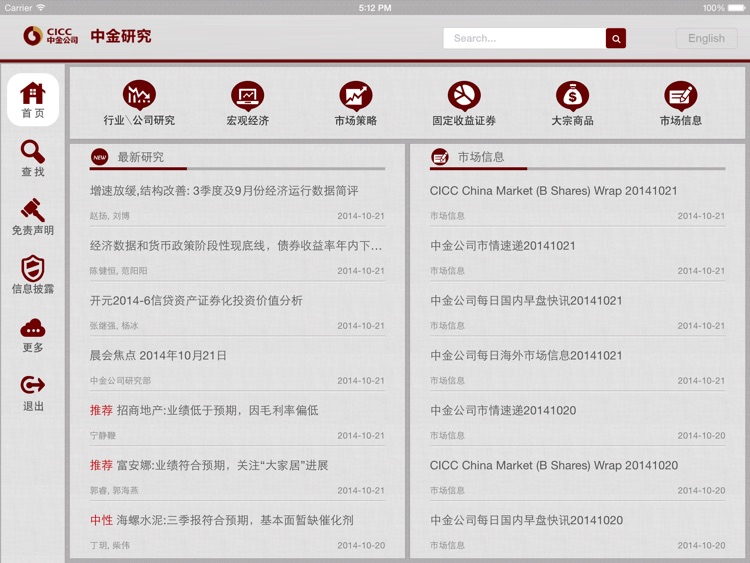Click authors 赵扬, 刘博

(110, 216)
